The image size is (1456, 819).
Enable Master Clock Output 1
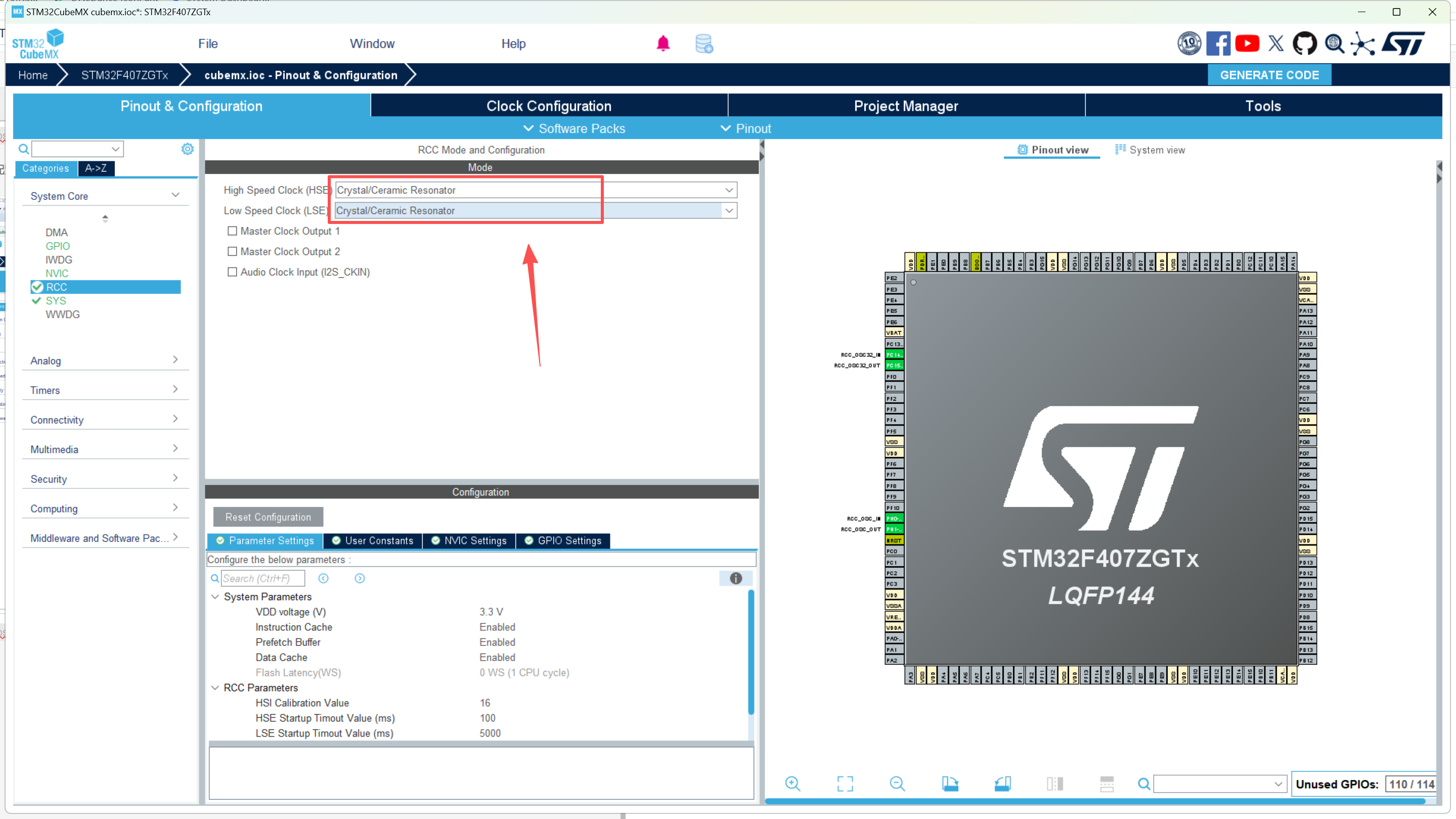click(x=232, y=231)
